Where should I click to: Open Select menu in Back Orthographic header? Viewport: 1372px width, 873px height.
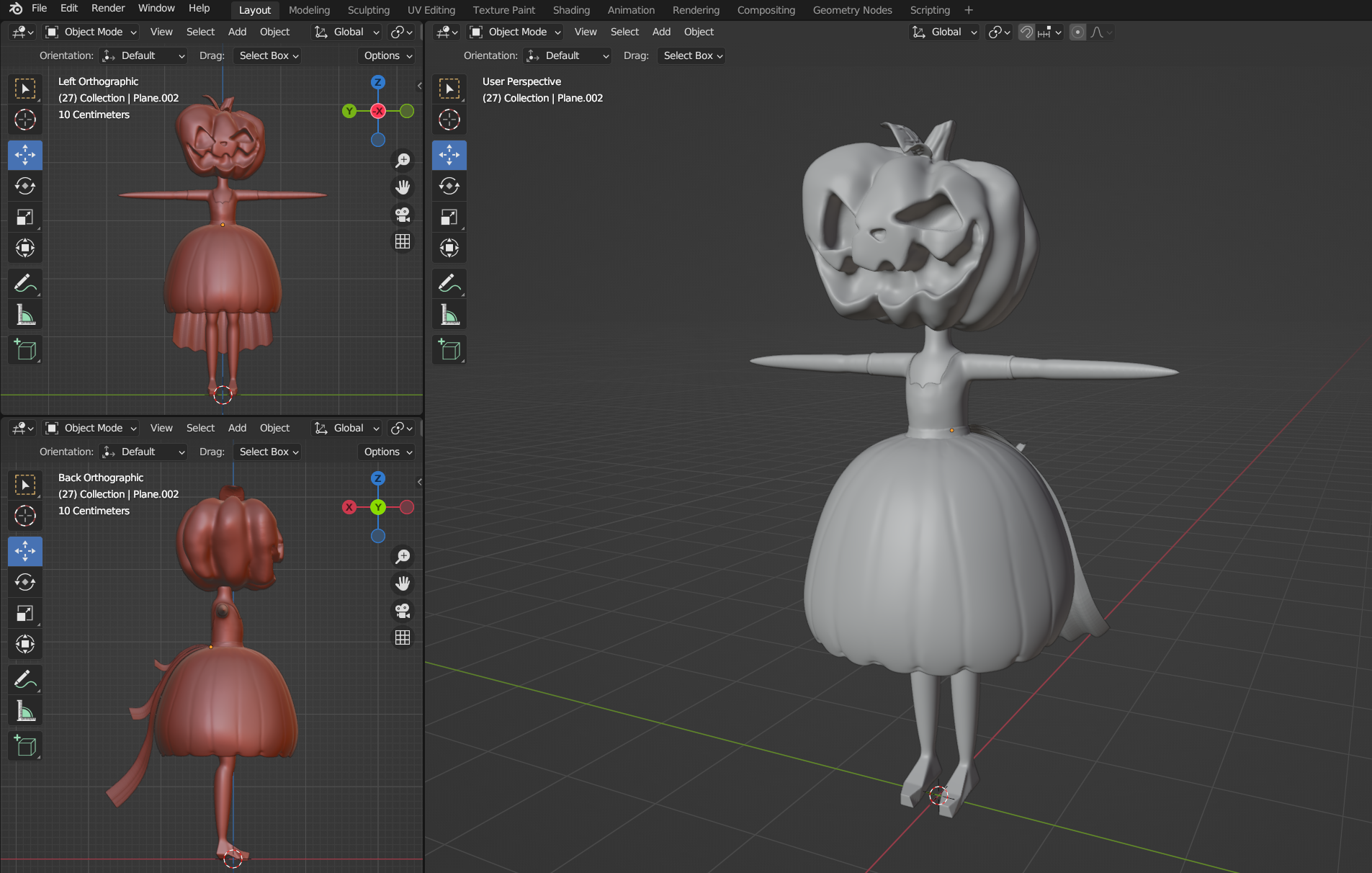pyautogui.click(x=200, y=428)
